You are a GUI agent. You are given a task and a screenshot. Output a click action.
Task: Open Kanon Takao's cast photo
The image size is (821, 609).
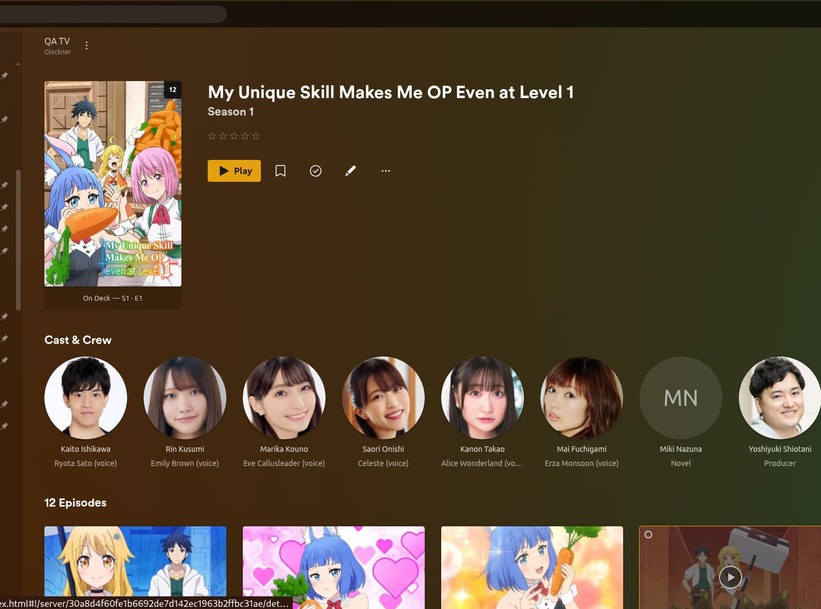[483, 397]
